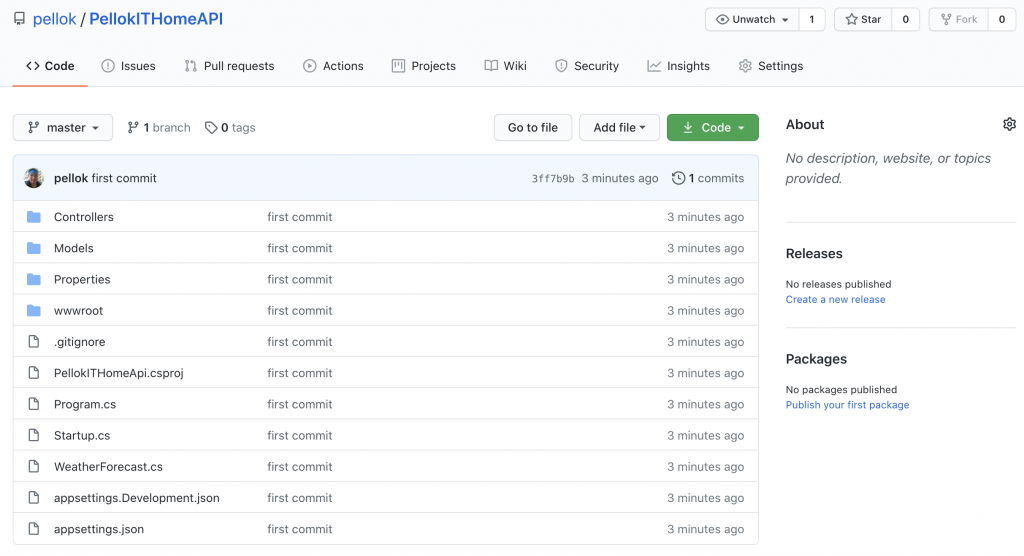Click the file icon beside Startup.cs

click(x=34, y=435)
